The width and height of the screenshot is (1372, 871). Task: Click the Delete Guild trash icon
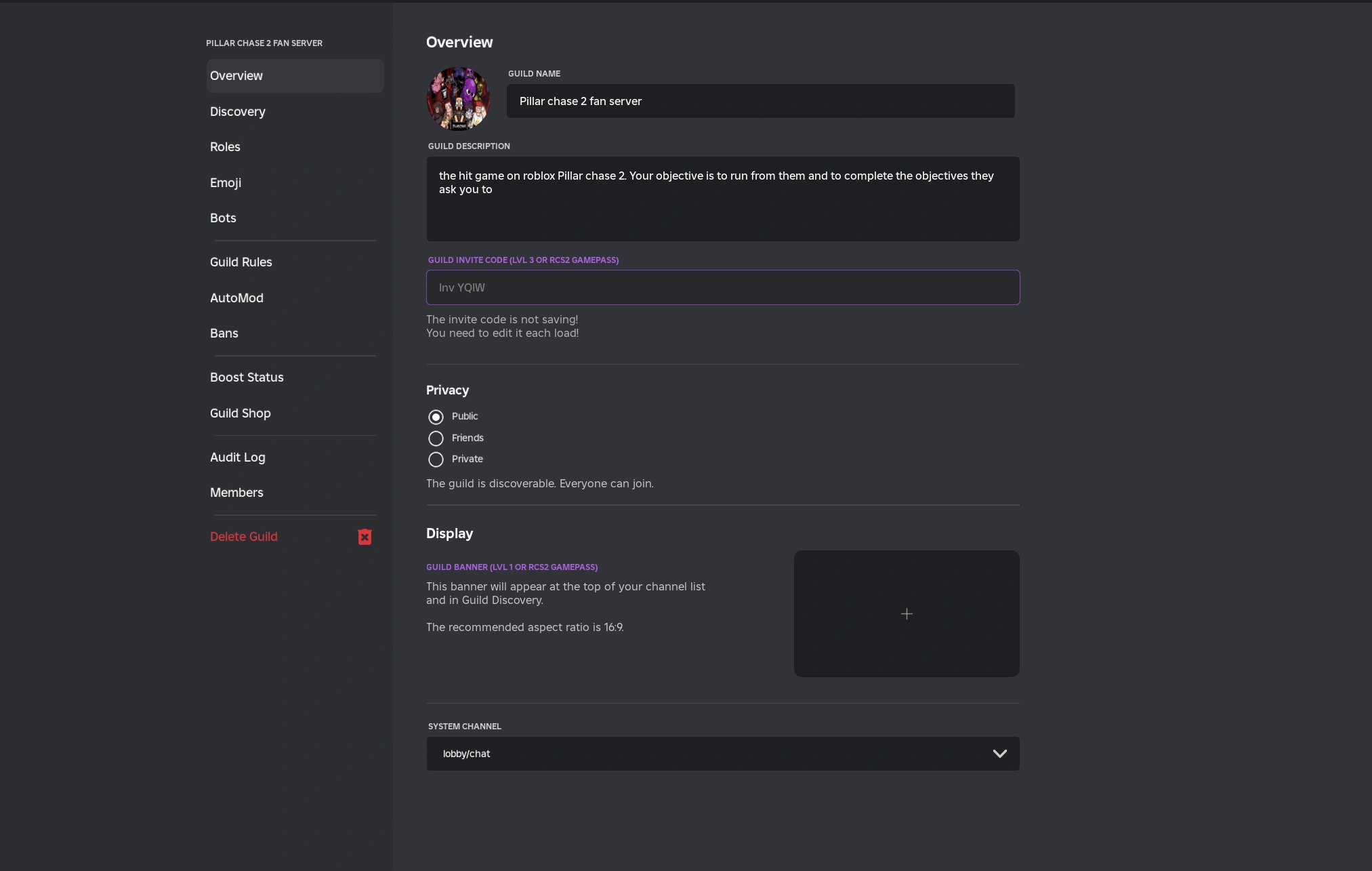point(364,536)
